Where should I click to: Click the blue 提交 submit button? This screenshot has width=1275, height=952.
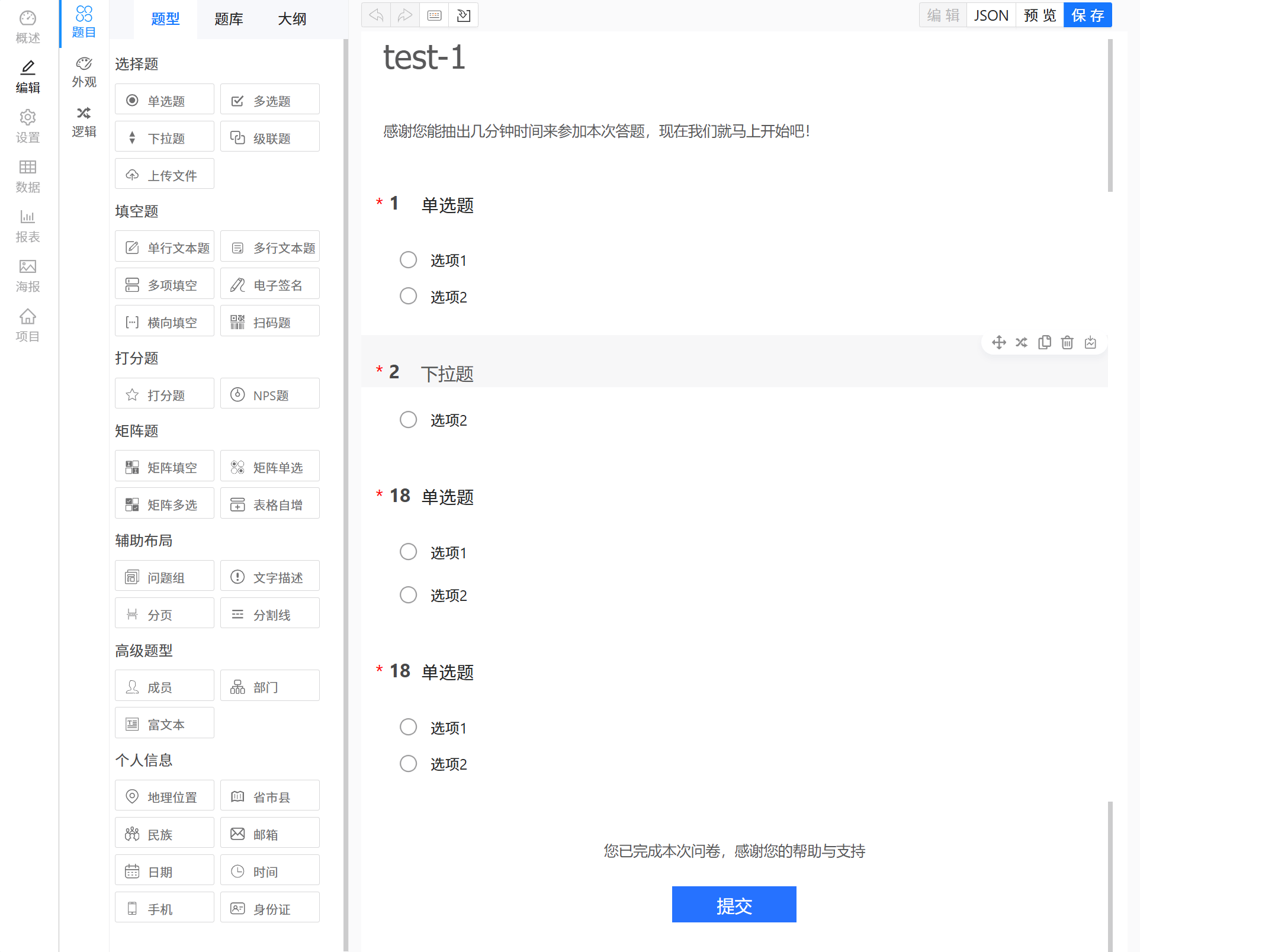pyautogui.click(x=734, y=905)
